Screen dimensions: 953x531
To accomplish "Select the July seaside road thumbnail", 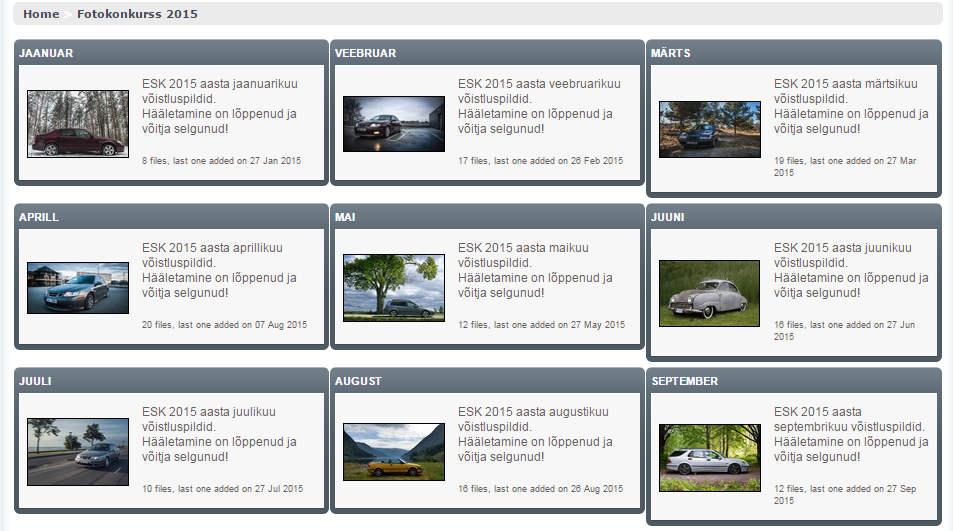I will [78, 452].
